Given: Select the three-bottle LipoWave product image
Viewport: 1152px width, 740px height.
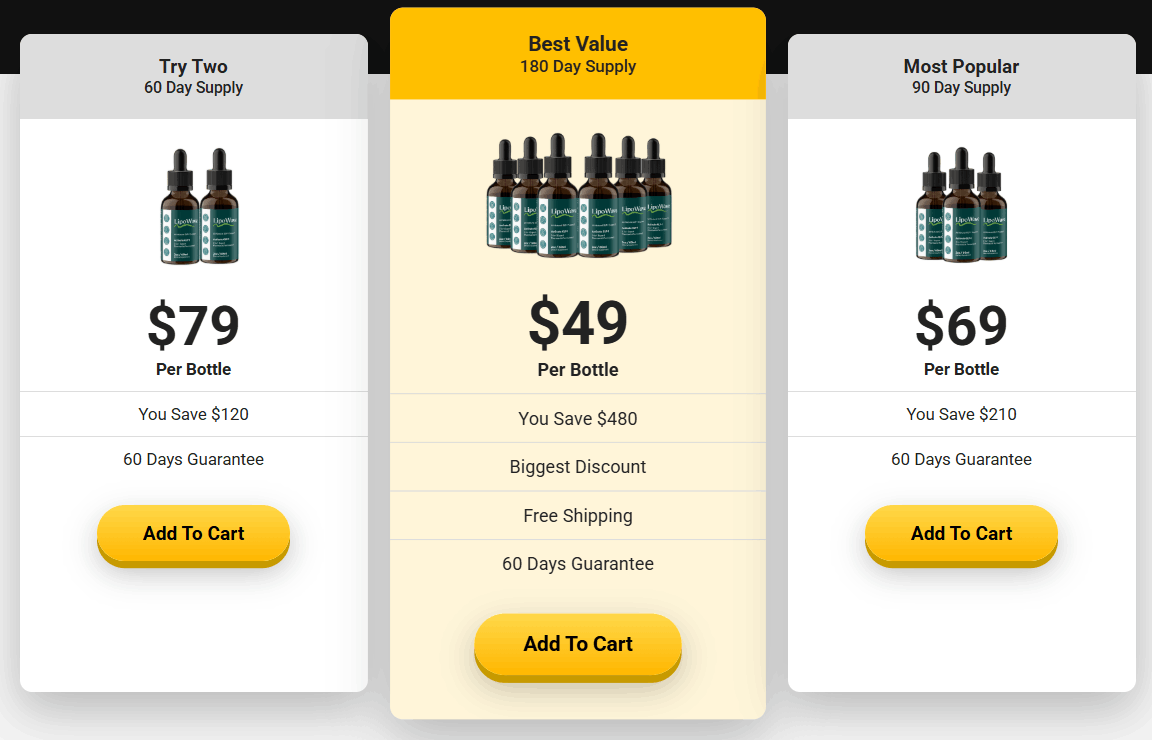Looking at the screenshot, I should point(961,205).
